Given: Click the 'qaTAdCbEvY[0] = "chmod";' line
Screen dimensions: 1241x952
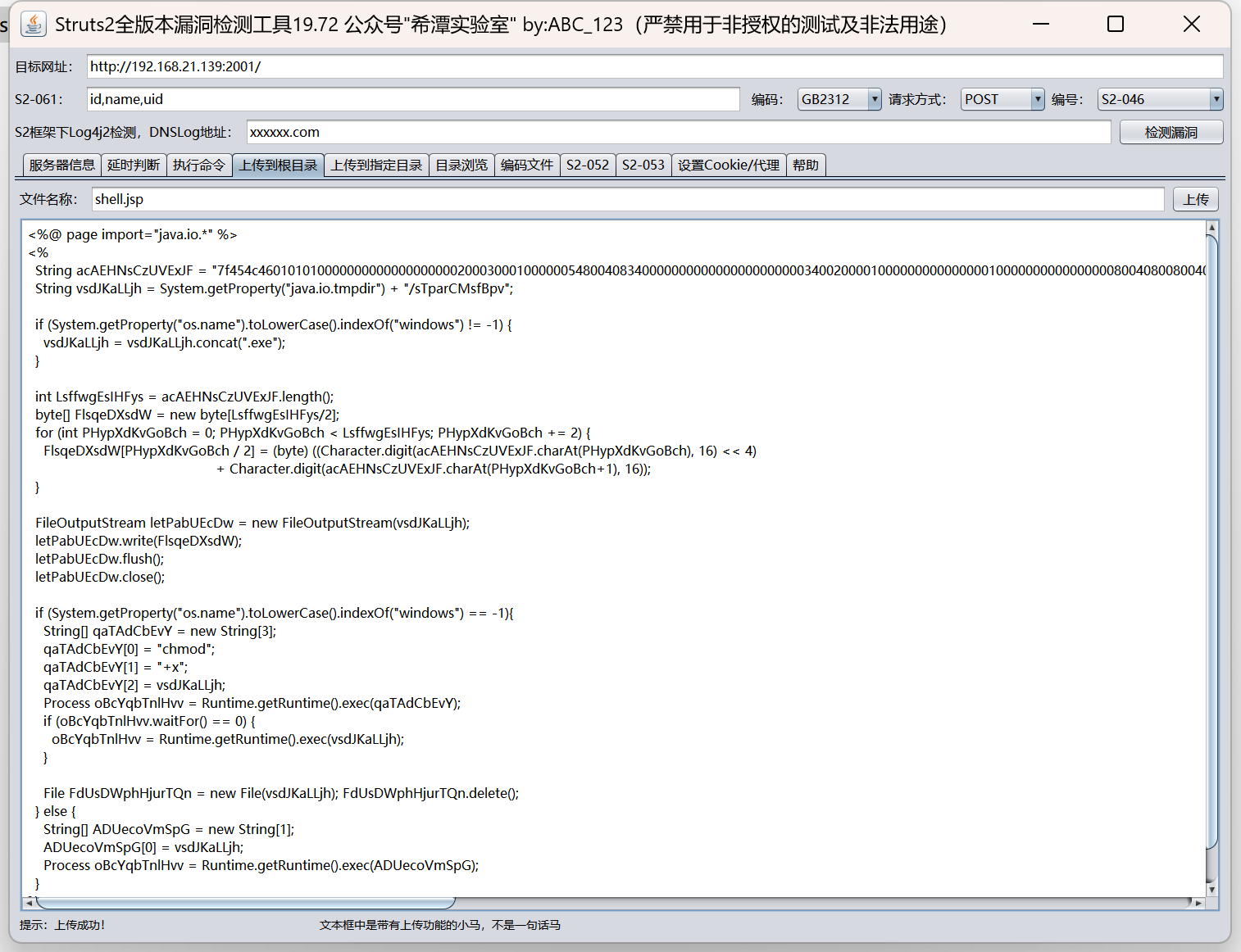Looking at the screenshot, I should pos(129,649).
